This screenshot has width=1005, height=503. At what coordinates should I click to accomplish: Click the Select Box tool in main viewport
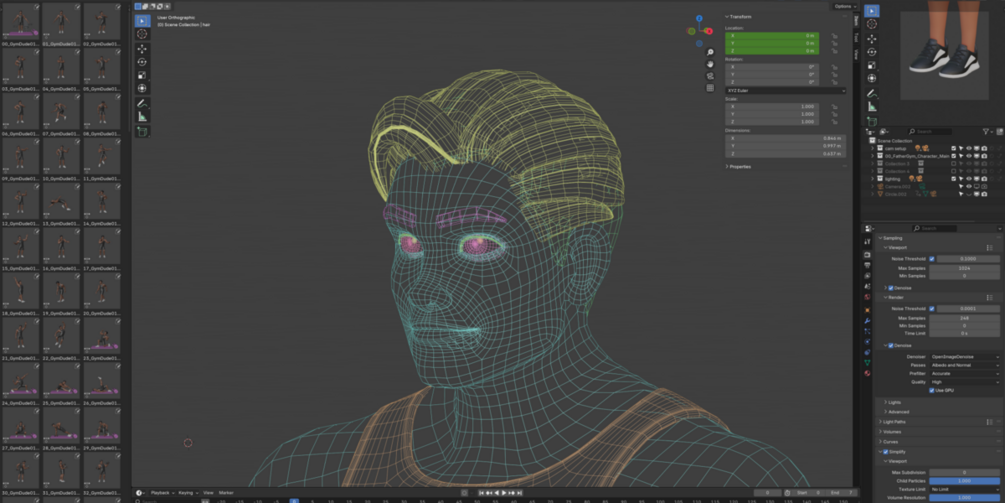(142, 21)
